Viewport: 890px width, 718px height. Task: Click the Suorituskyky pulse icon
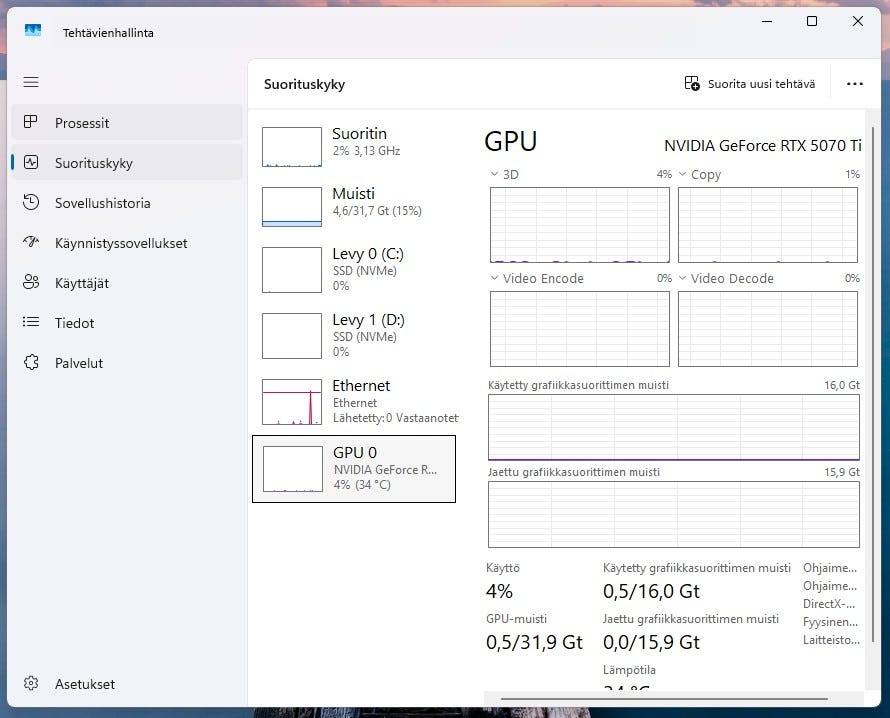(x=31, y=162)
